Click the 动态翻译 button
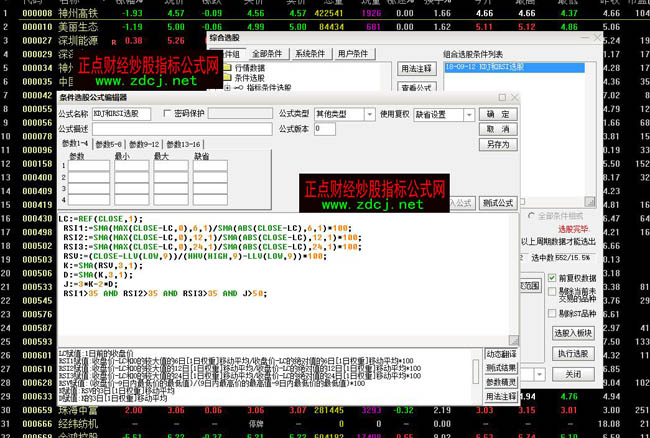Screen dimensions: 650x438 click(502, 354)
